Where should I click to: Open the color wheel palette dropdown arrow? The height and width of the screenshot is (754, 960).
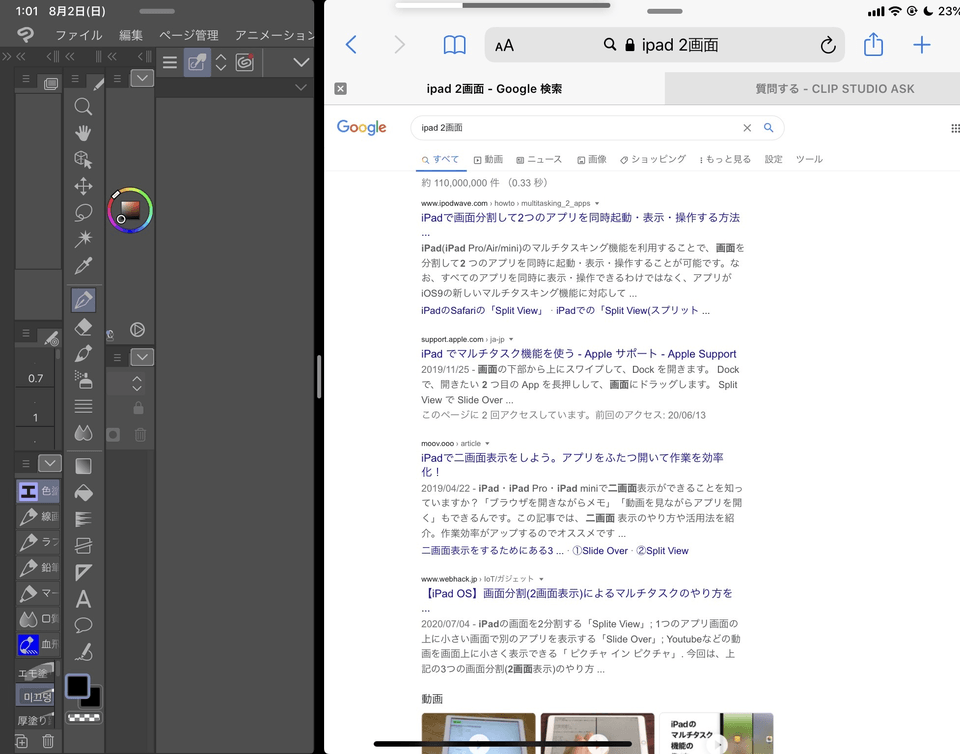coord(142,78)
